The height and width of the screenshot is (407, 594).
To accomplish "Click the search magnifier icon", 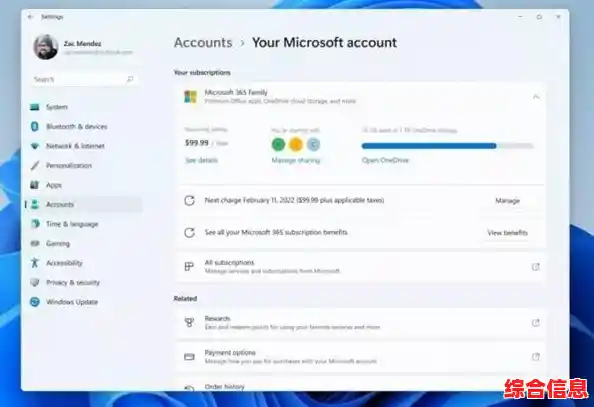I will coord(130,79).
